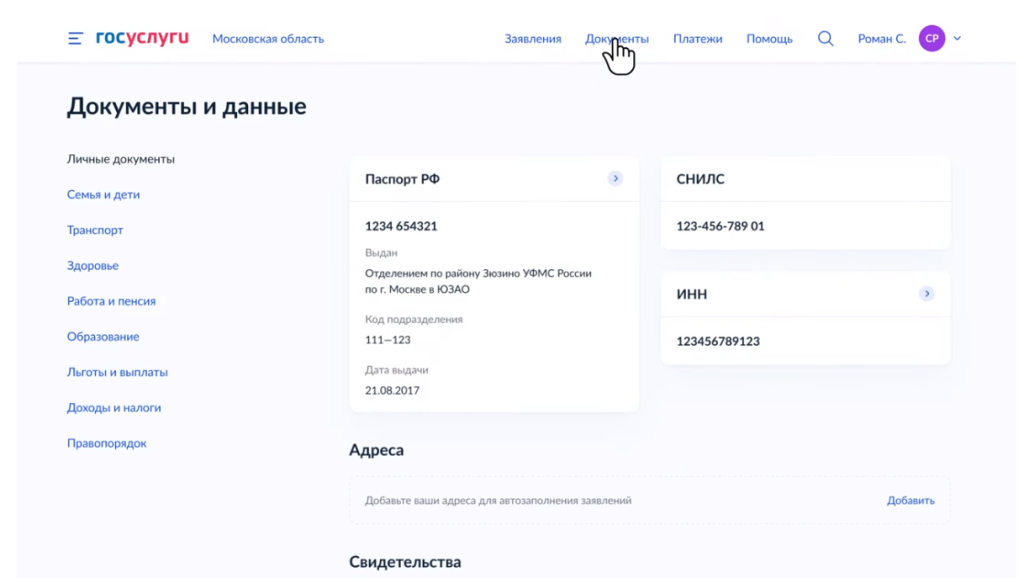Open Платежи in top menu
Image resolution: width=1024 pixels, height=578 pixels.
click(697, 39)
